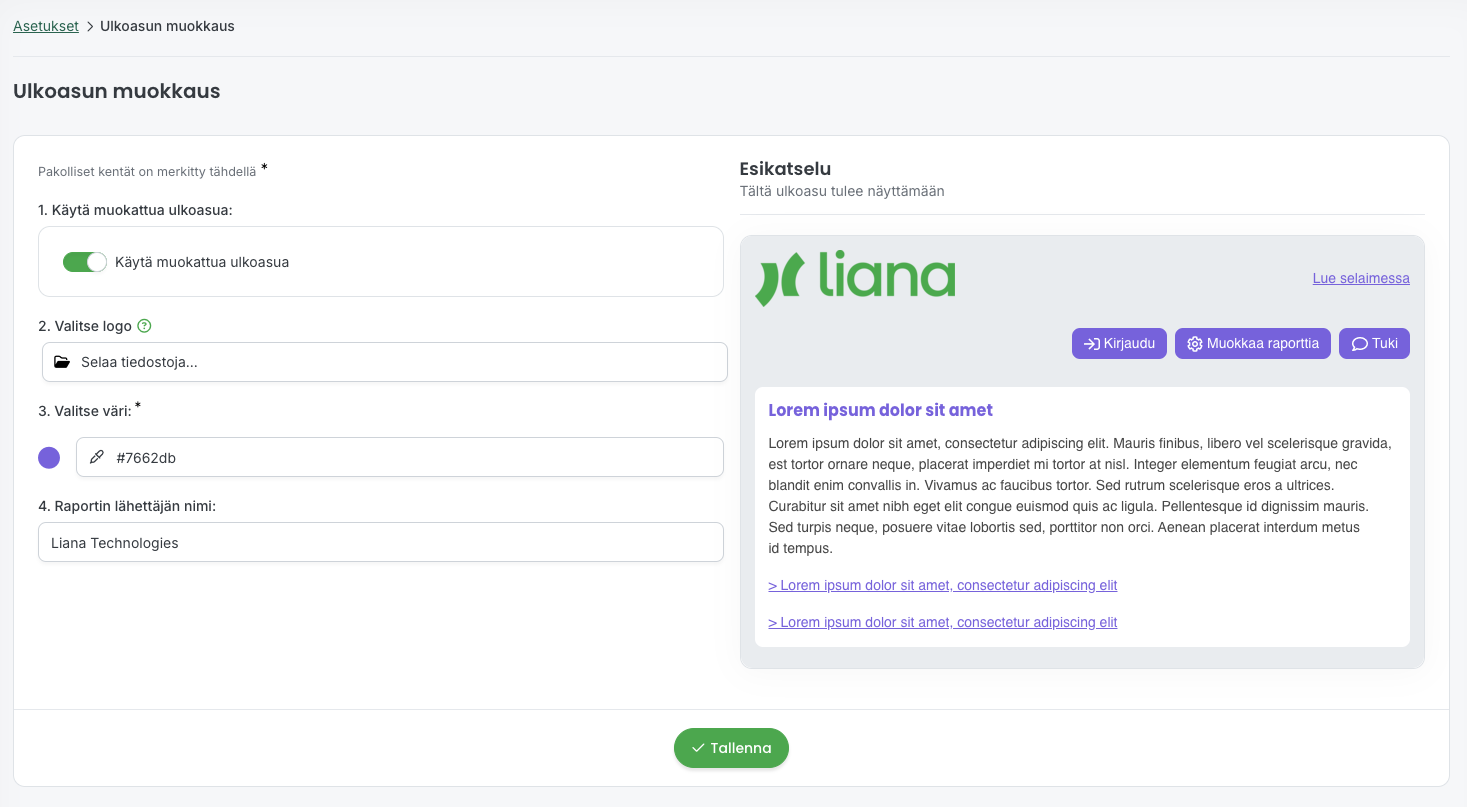
Task: Toggle the Käytä muokattua ulkoasua switch
Action: point(84,262)
